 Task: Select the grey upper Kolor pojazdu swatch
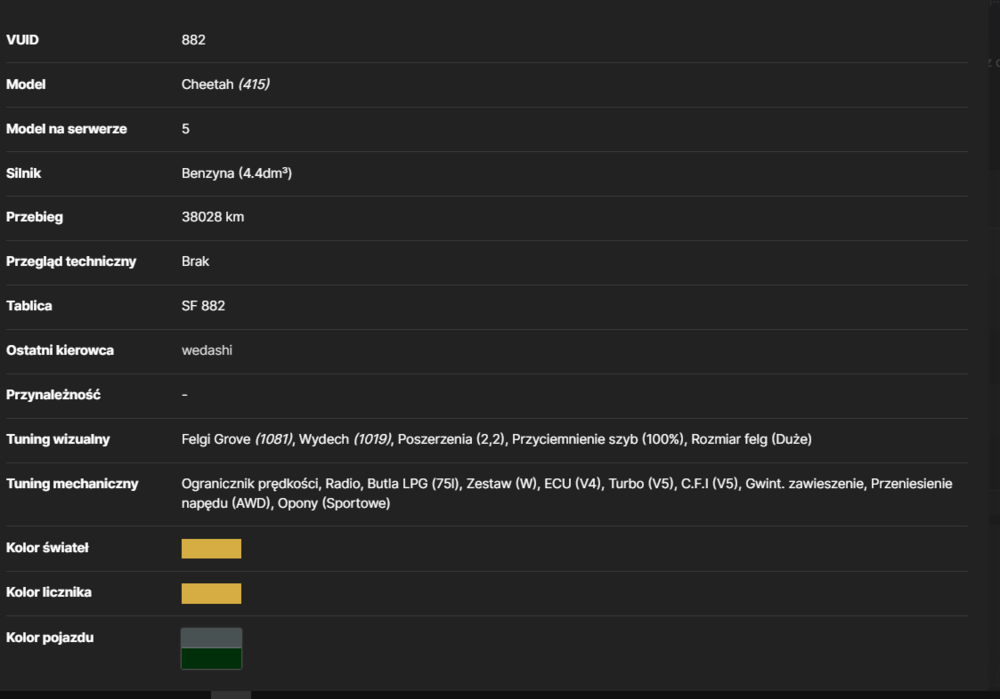pyautogui.click(x=211, y=638)
